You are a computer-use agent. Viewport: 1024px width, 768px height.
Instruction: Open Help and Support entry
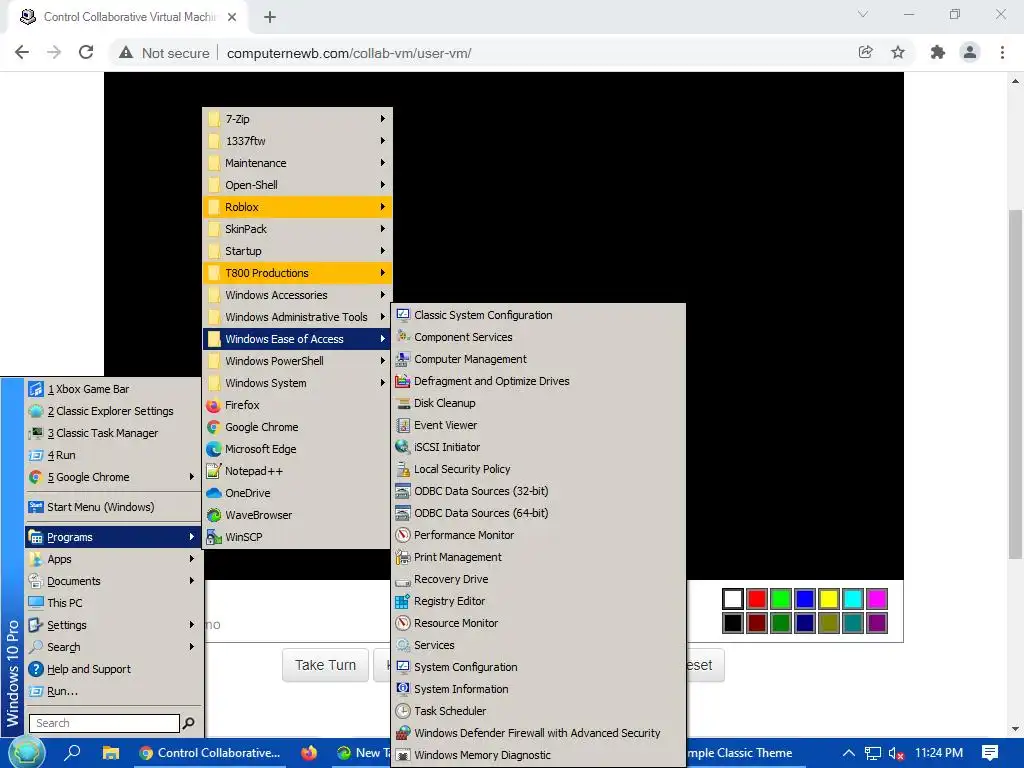[113, 669]
